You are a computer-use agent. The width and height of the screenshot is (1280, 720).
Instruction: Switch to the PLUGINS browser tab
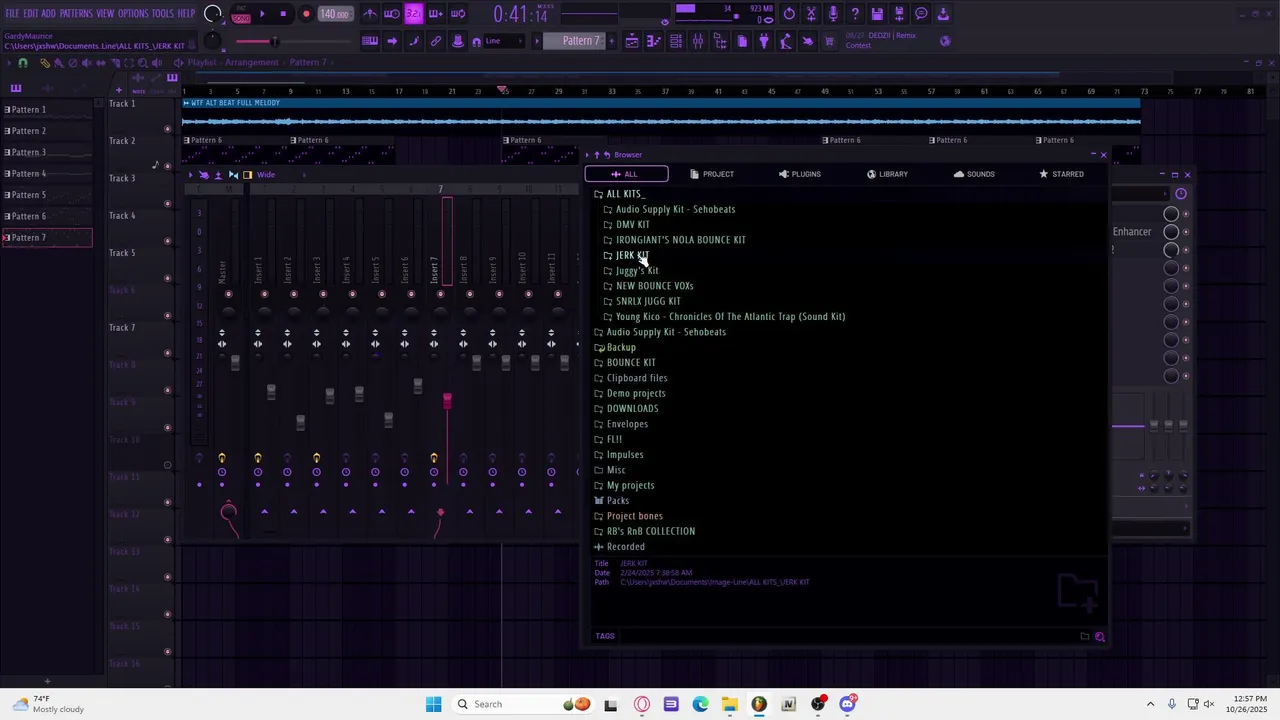[799, 174]
